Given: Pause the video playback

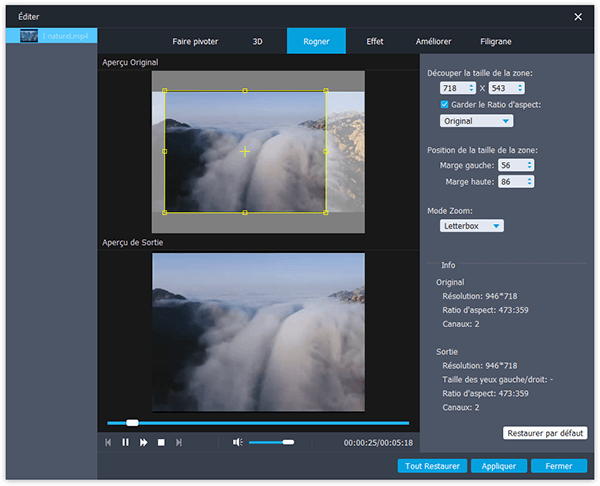Looking at the screenshot, I should (126, 442).
